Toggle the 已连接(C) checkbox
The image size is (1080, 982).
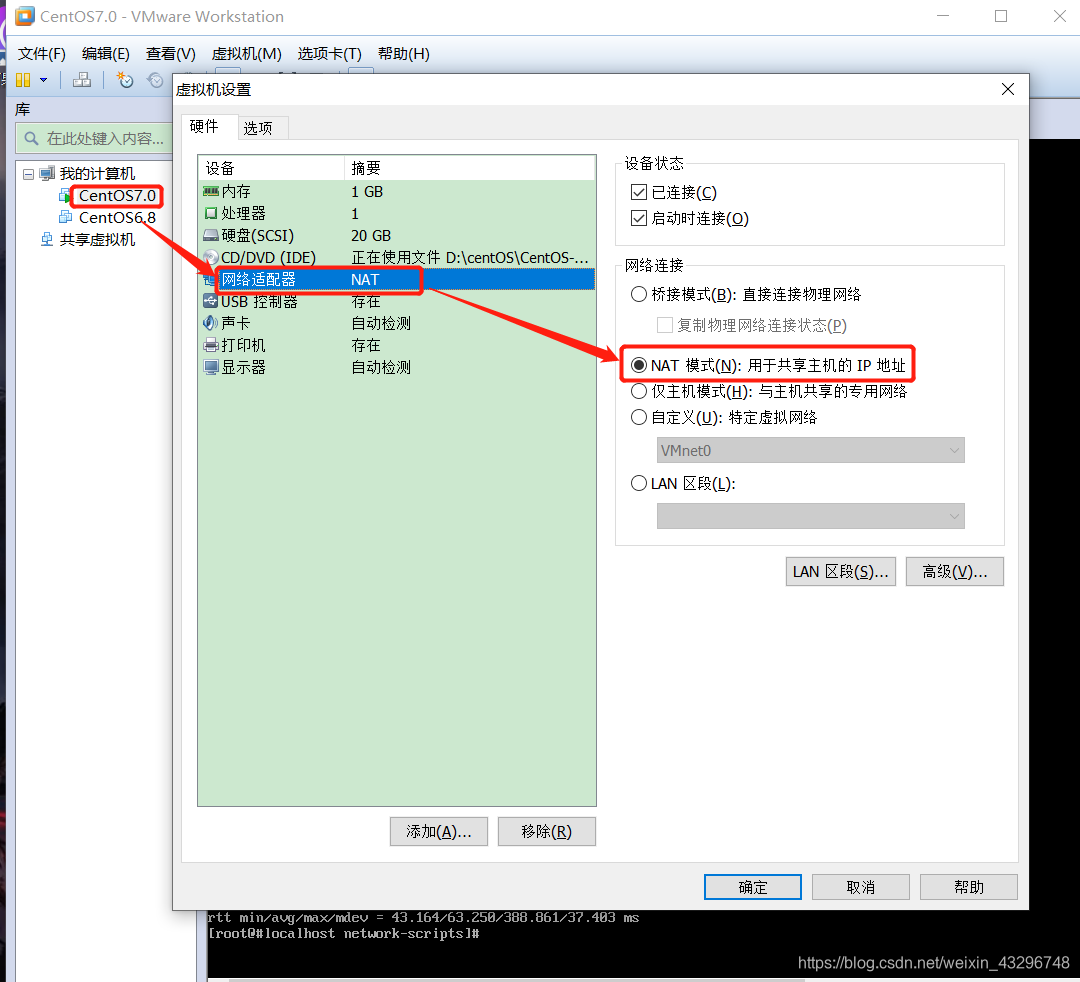click(639, 192)
